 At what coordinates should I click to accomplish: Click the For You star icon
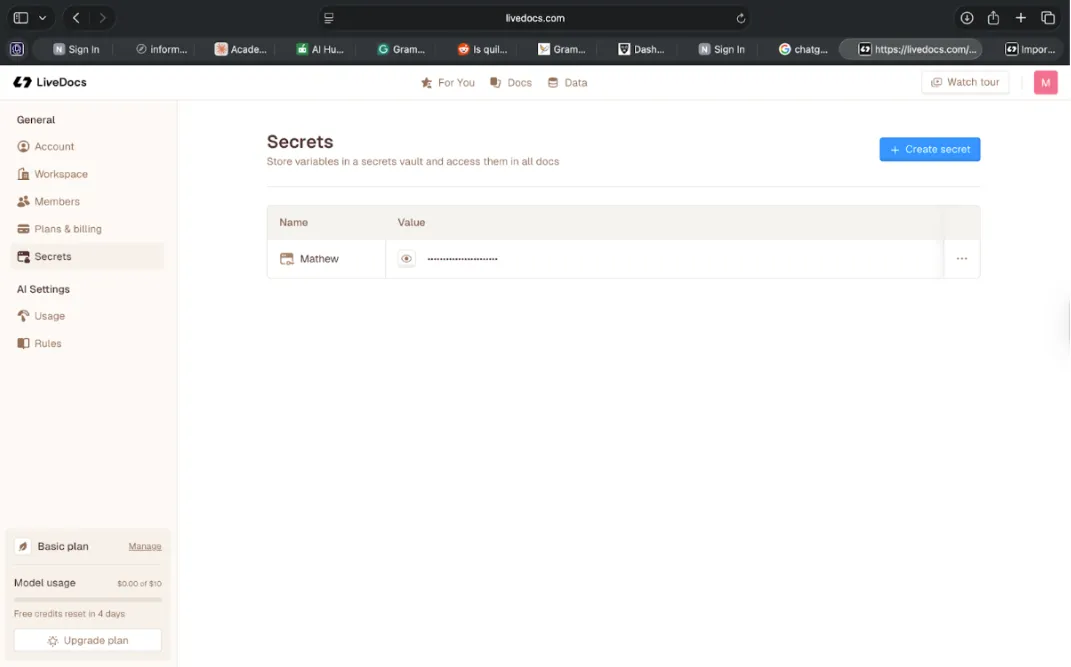[427, 83]
